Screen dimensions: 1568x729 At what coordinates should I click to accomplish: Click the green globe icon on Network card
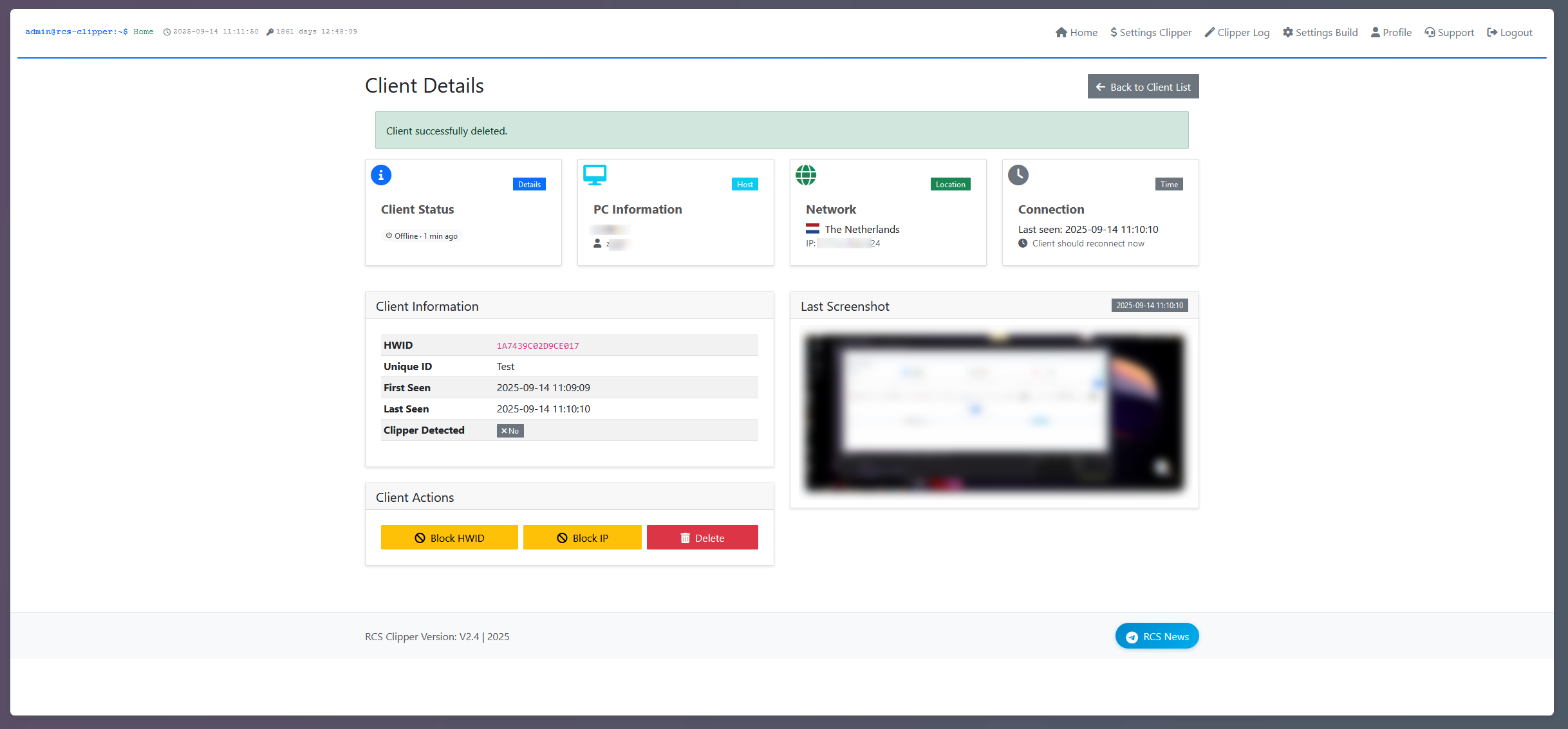click(806, 175)
